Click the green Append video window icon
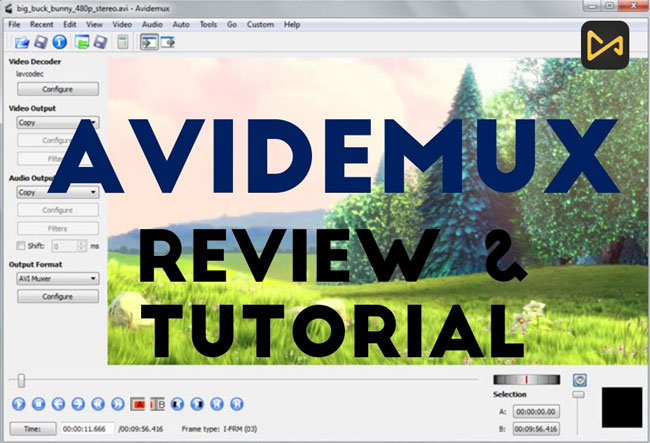This screenshot has height=443, width=650. click(82, 42)
